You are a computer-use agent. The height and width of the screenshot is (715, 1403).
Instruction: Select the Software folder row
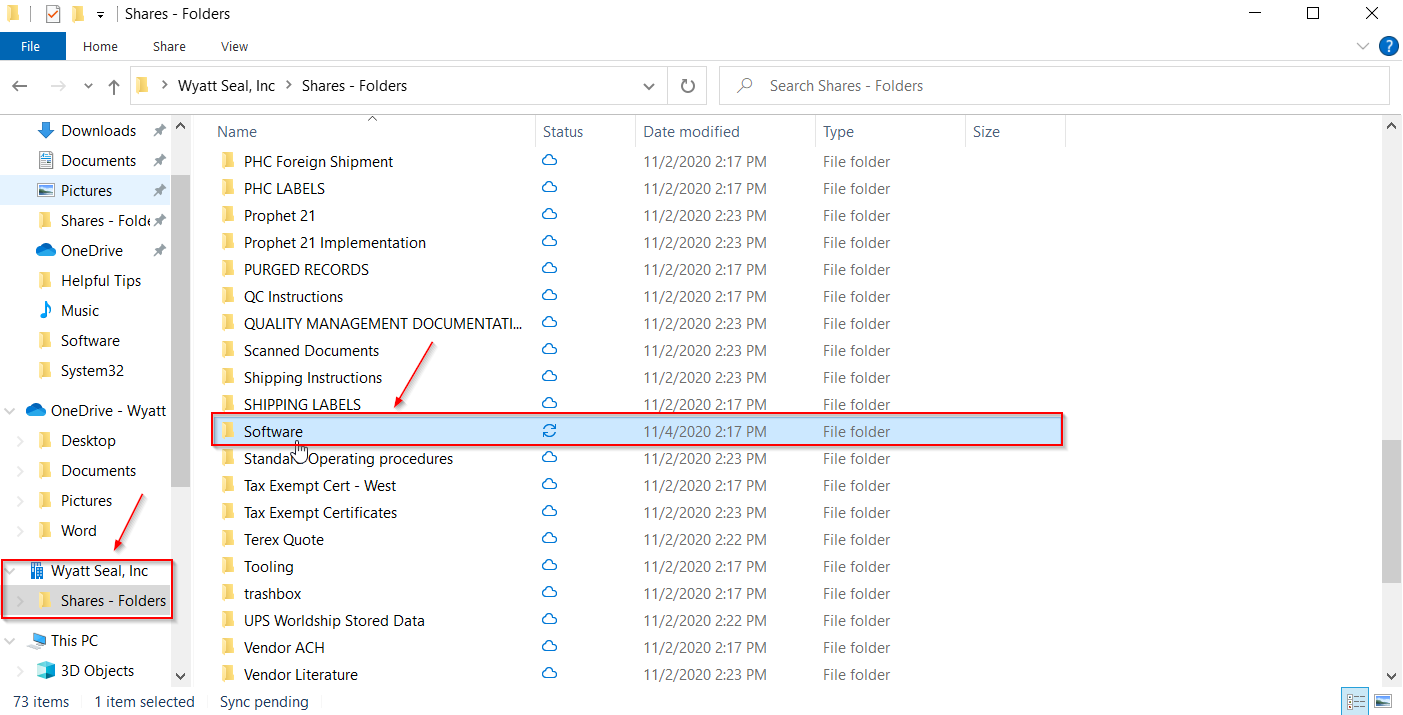(x=636, y=432)
